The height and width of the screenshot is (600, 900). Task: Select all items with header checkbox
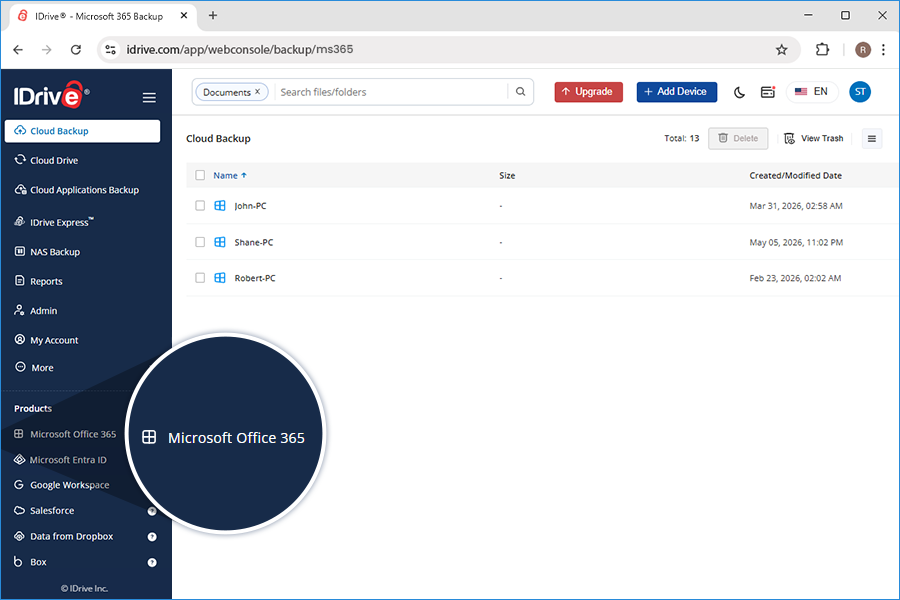click(200, 175)
